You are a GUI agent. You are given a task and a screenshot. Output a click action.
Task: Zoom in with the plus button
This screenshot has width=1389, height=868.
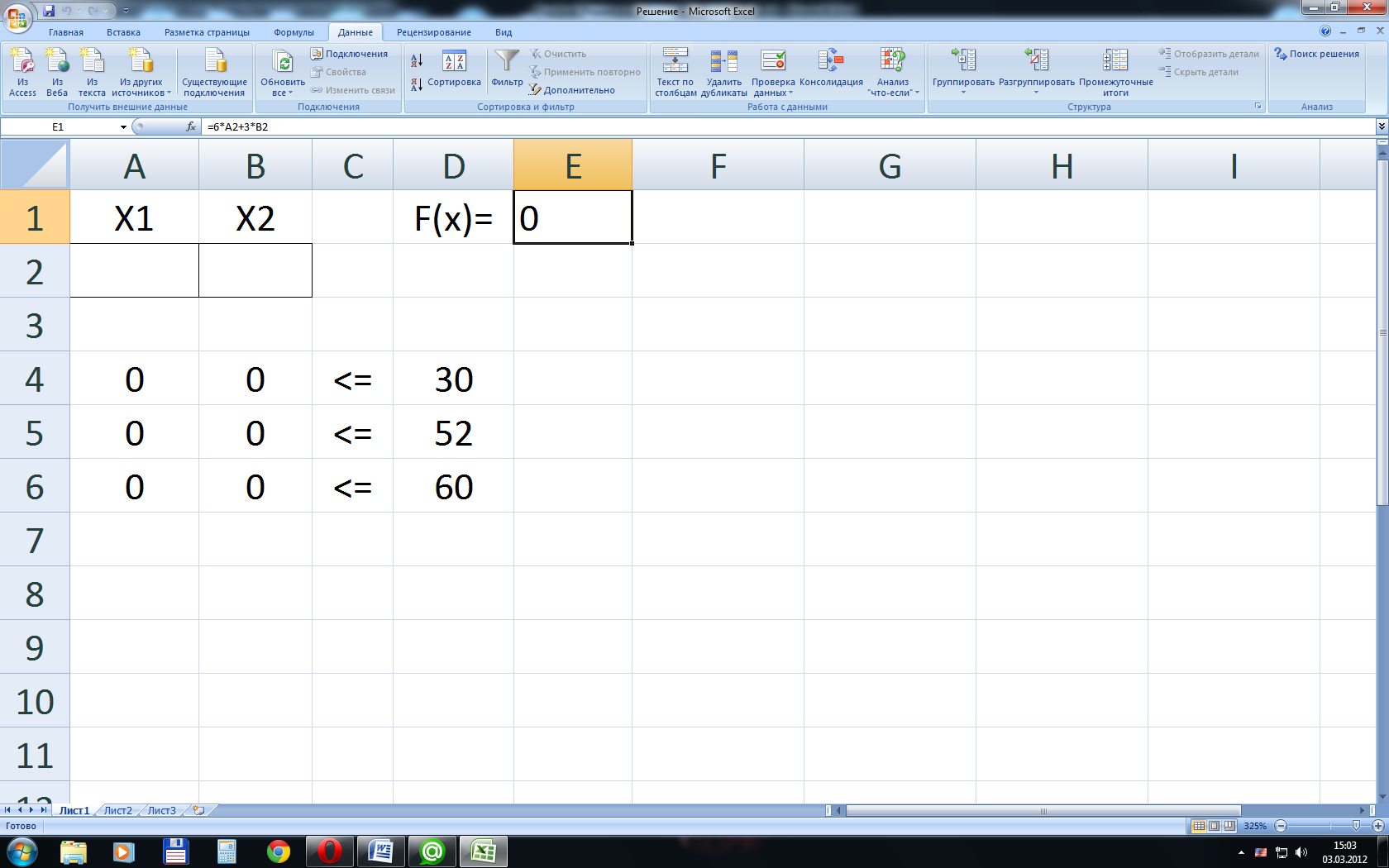pos(1378,826)
